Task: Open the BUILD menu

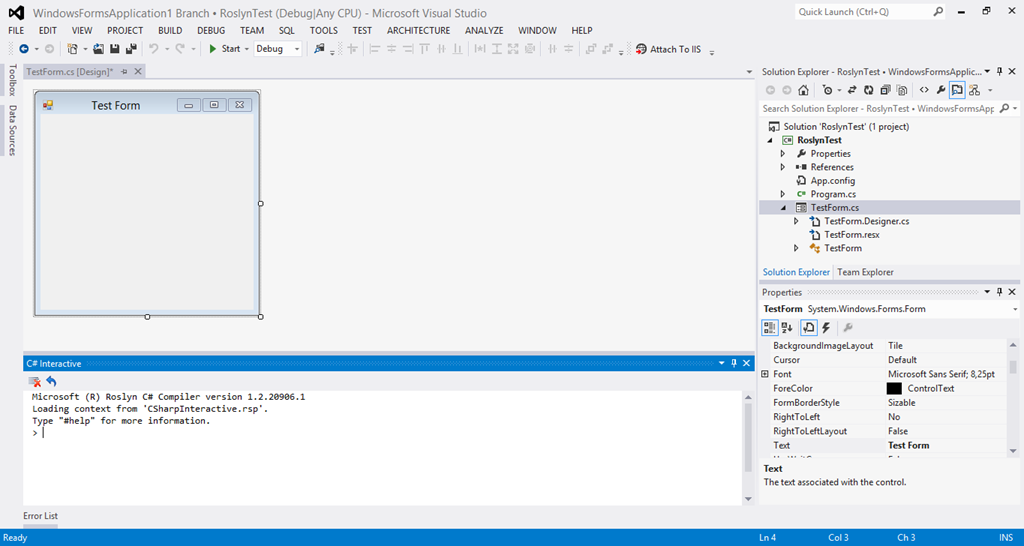Action: [170, 30]
